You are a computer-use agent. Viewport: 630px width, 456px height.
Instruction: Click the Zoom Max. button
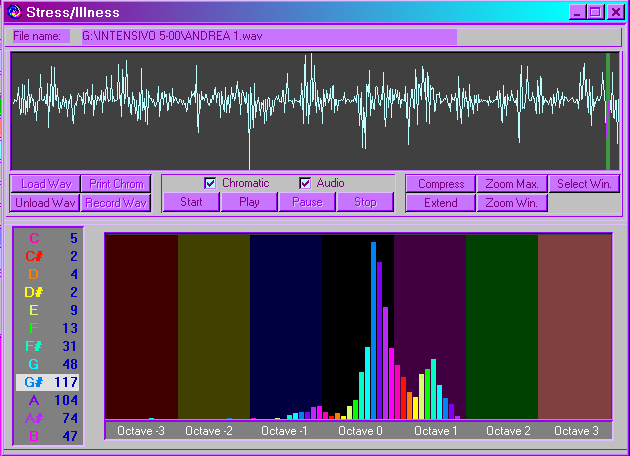click(512, 184)
